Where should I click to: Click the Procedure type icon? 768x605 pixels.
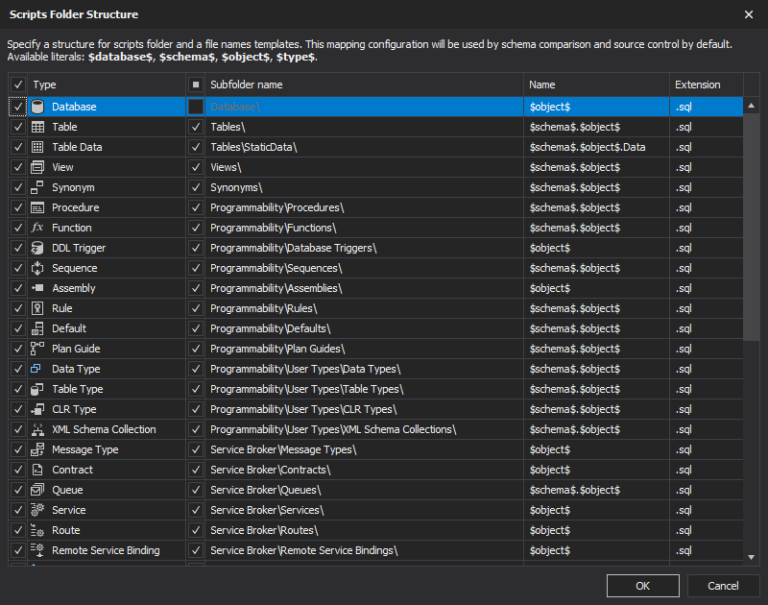38,207
